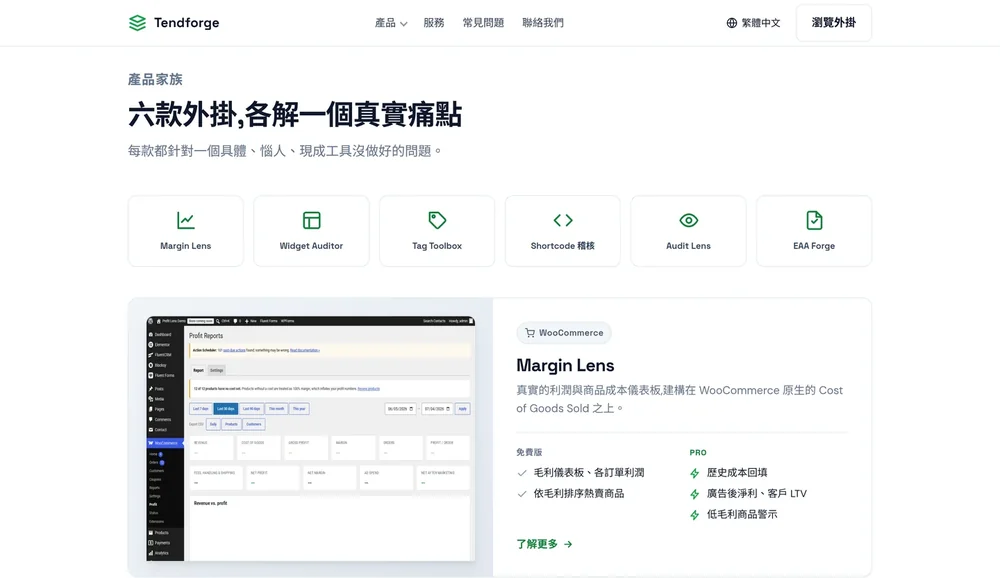Click the 免費版 label

(x=529, y=452)
